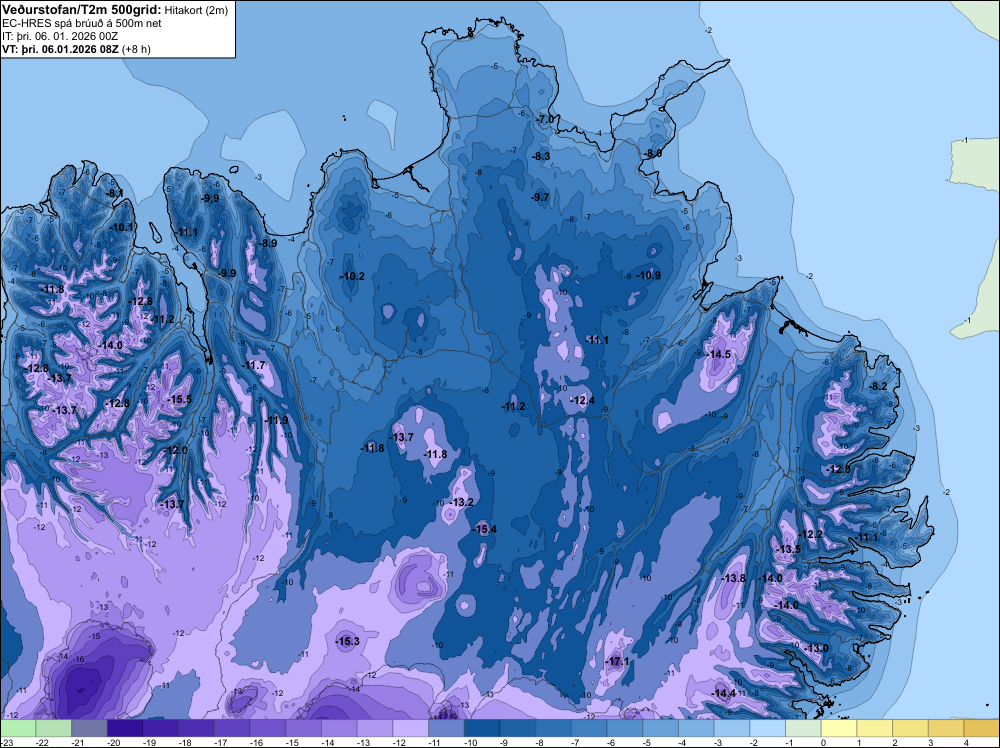Pick the 0 pale yellow legend swatch
This screenshot has height=748, width=1000.
point(839,728)
